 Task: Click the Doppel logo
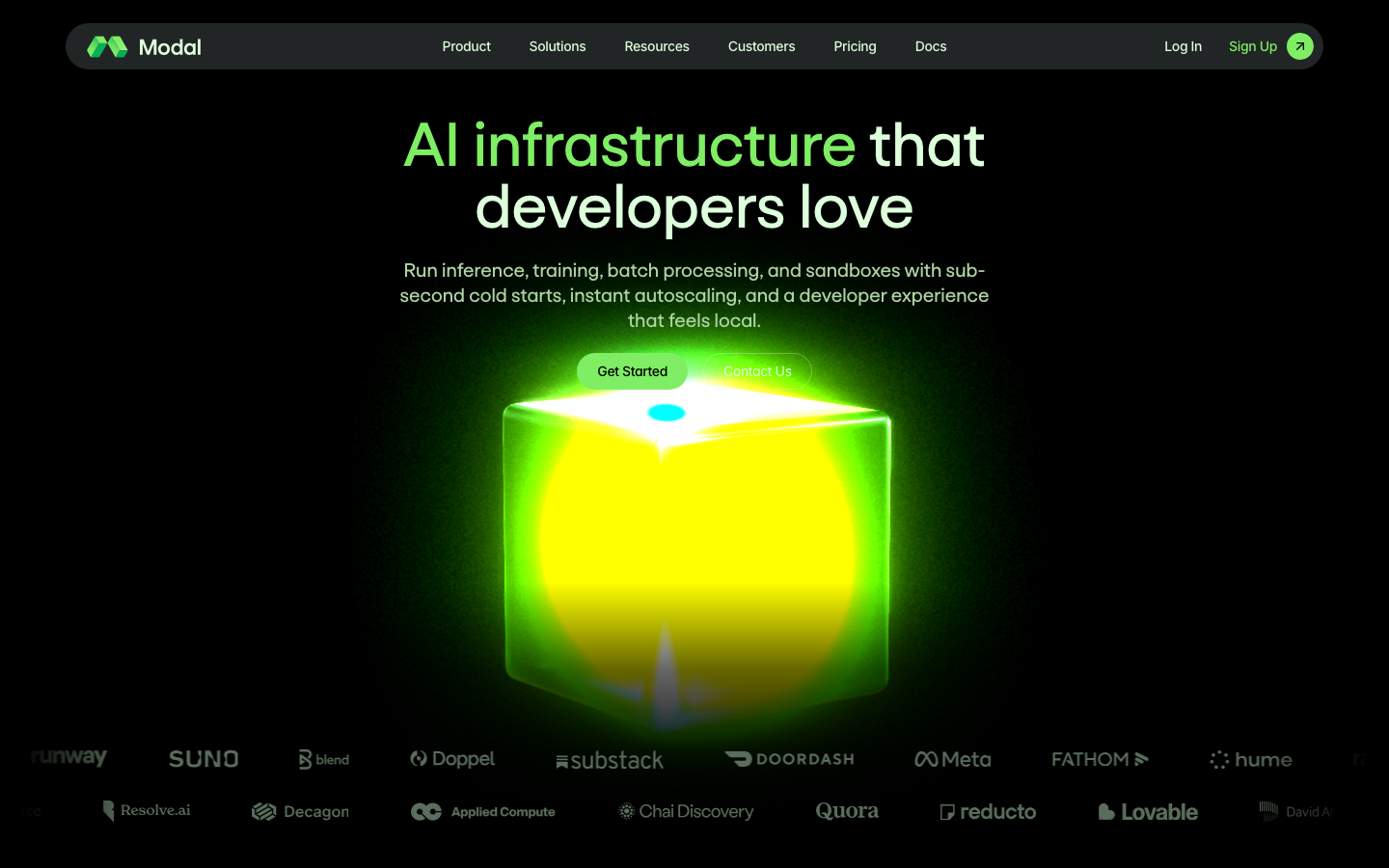point(452,759)
